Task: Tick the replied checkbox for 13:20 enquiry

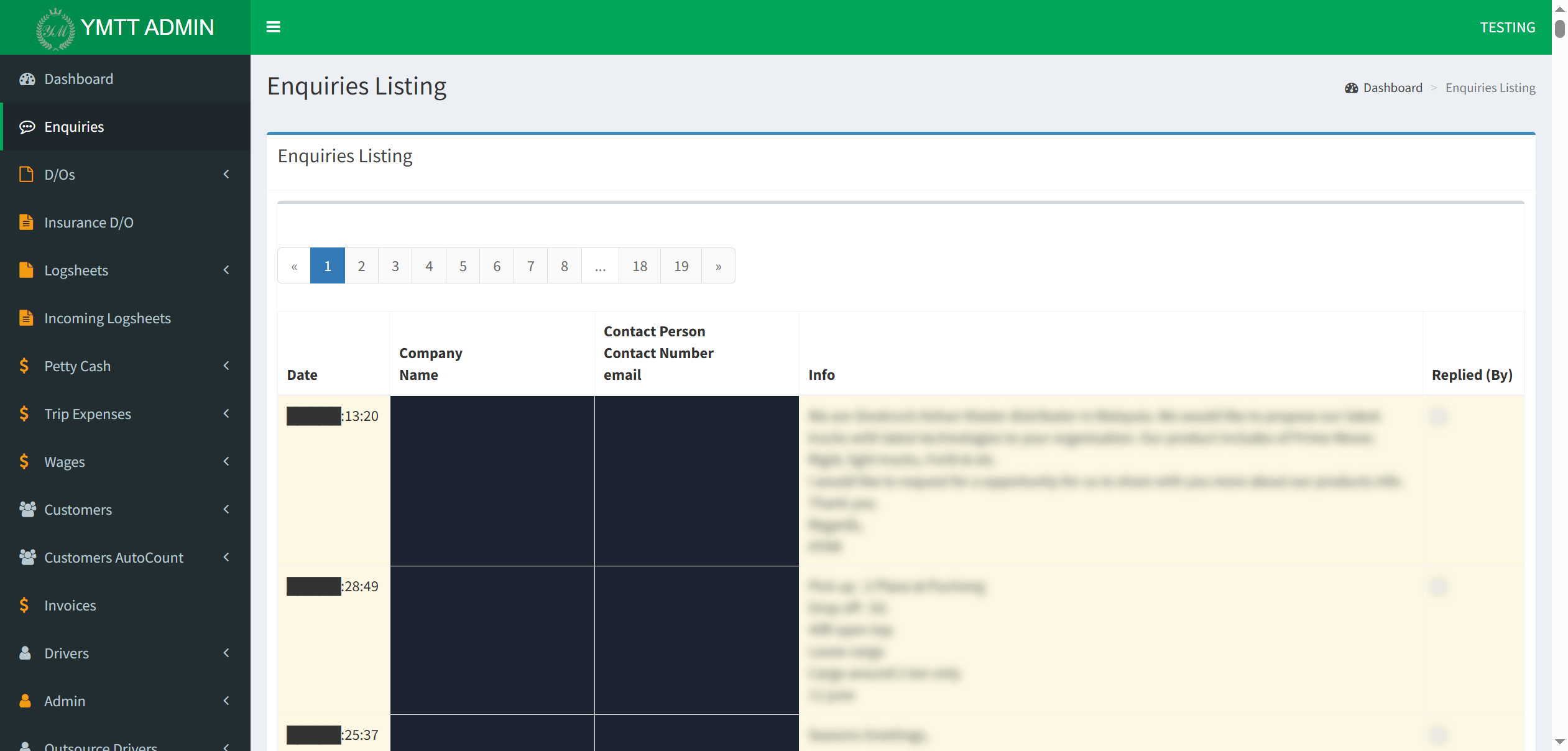Action: (x=1438, y=416)
